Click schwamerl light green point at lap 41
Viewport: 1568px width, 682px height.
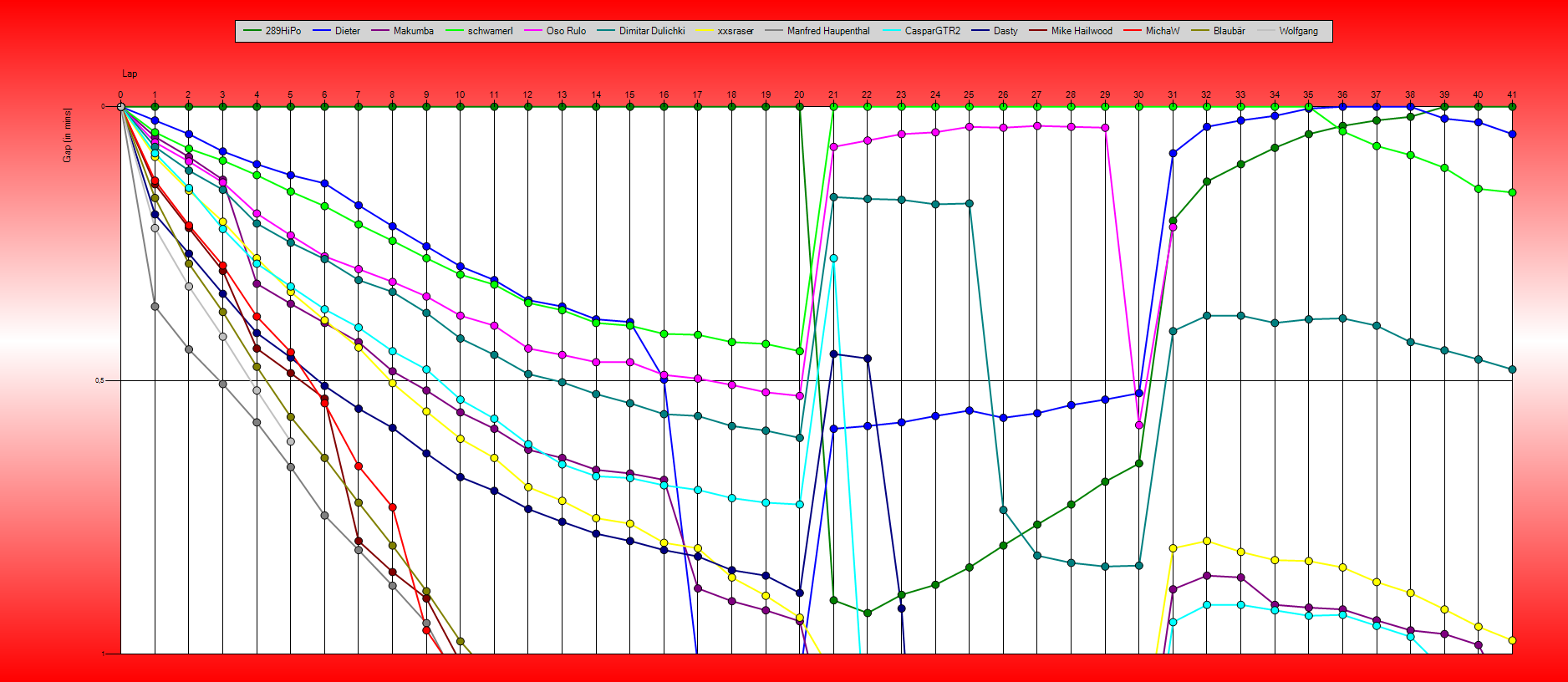[1512, 193]
